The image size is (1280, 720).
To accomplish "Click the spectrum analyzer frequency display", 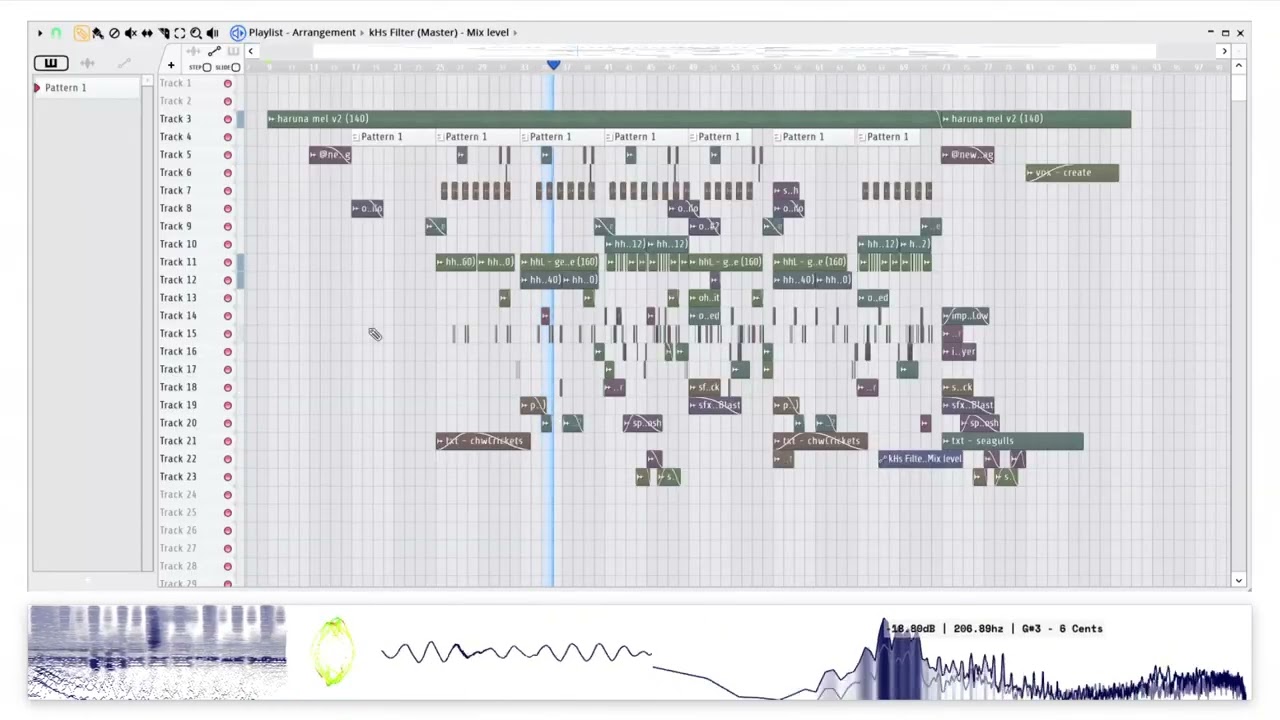I will 950,657.
